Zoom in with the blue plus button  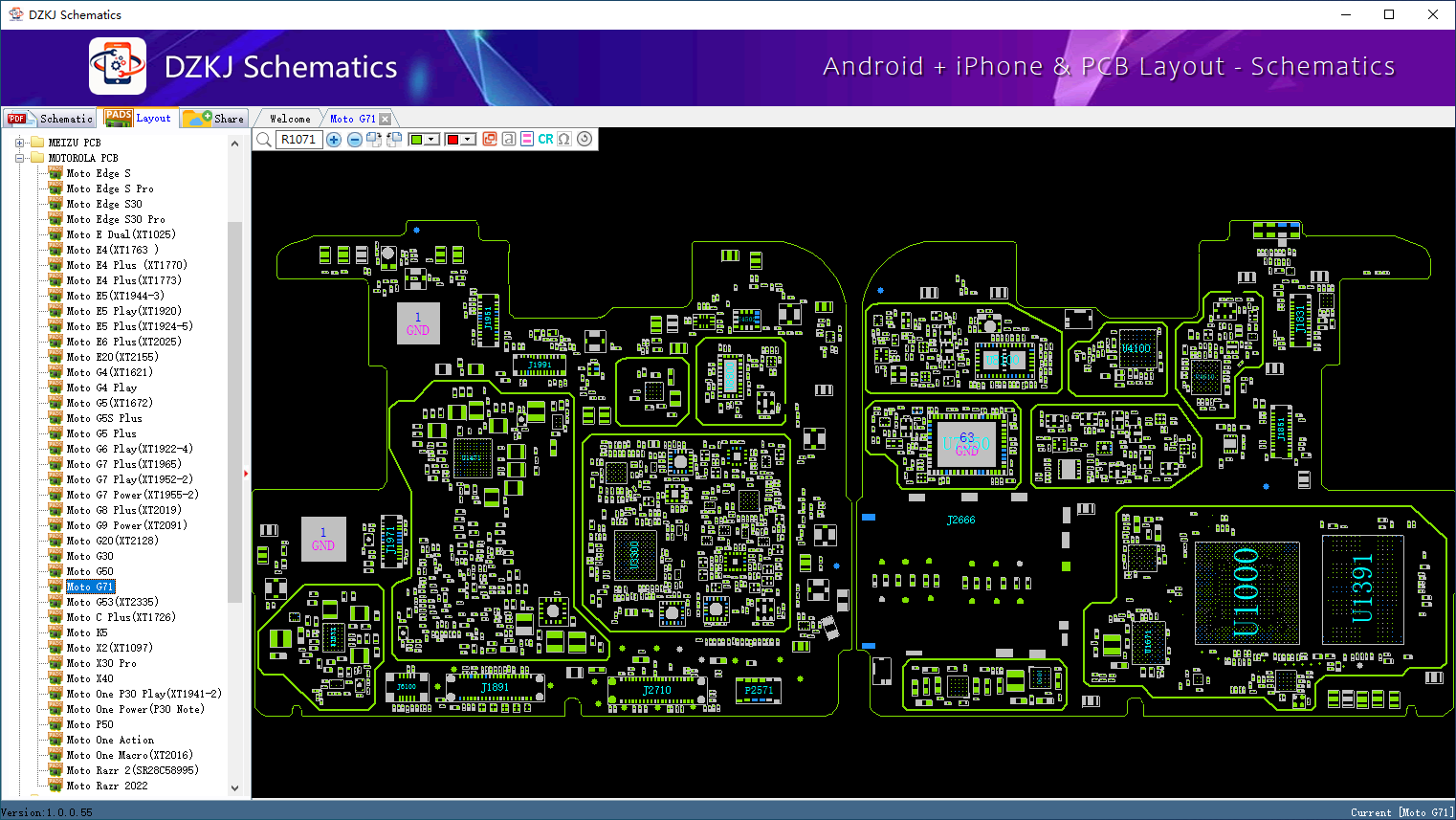click(334, 140)
